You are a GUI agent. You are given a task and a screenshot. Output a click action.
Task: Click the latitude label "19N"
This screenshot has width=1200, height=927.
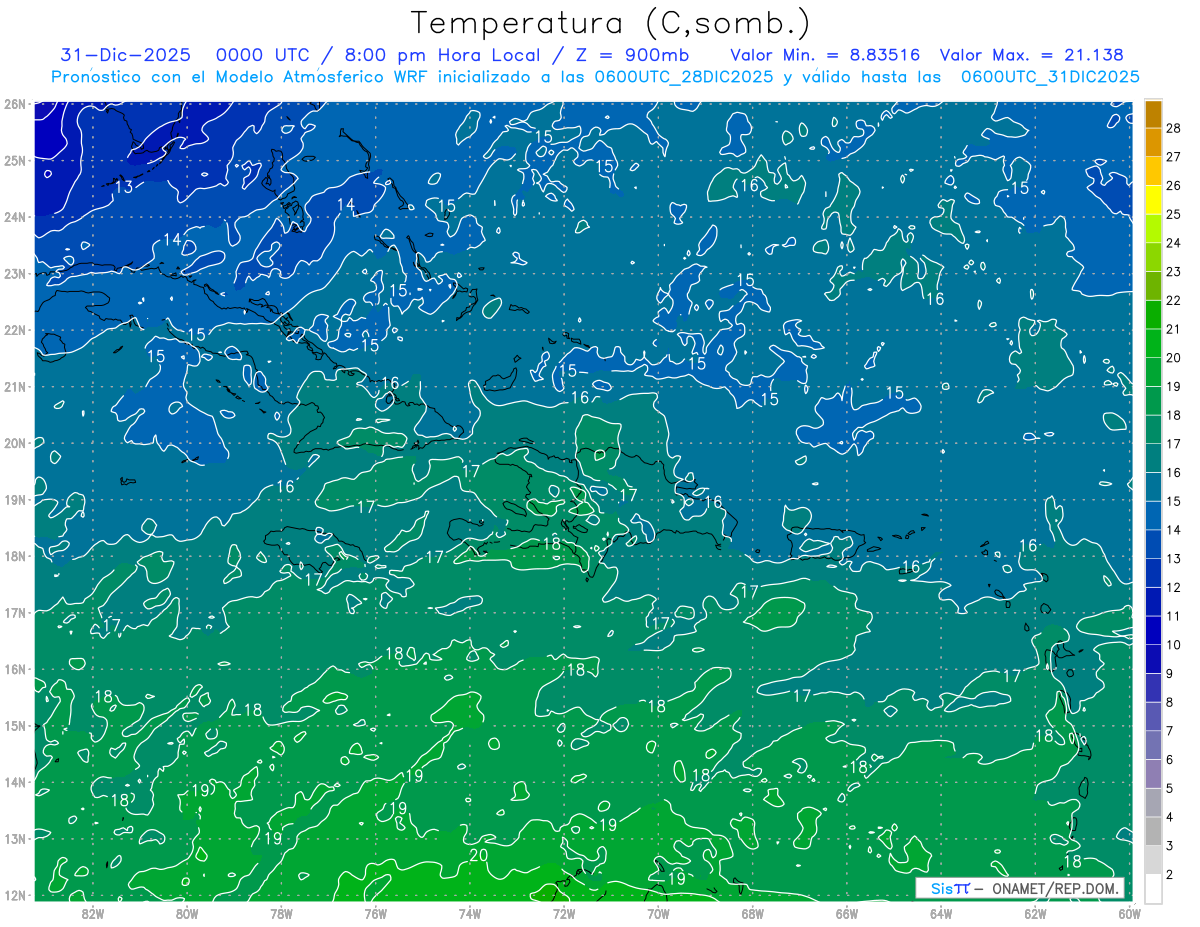point(15,500)
